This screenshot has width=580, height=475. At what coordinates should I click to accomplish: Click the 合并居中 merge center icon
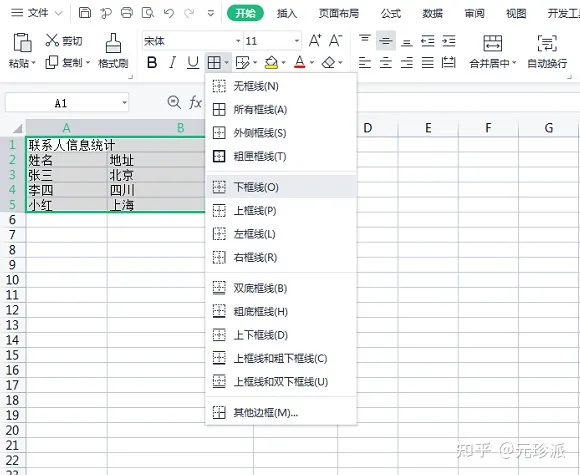pos(493,51)
